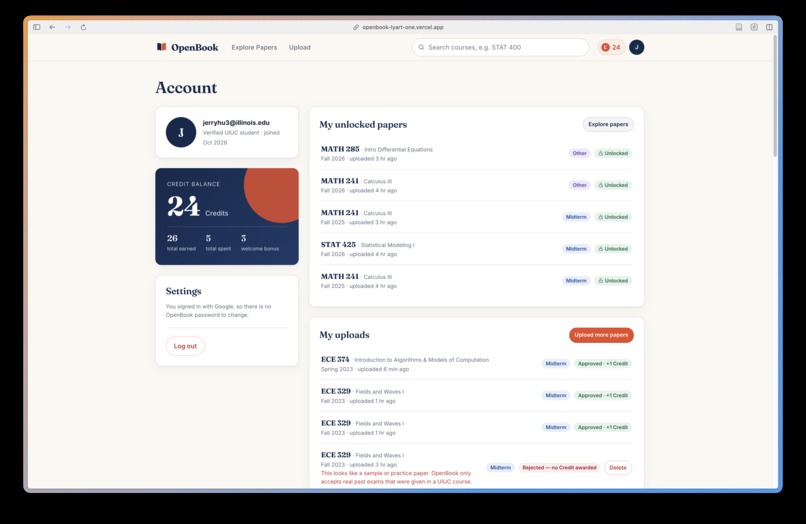
Task: Toggle the browser sidebar icon
Action: coord(36,27)
